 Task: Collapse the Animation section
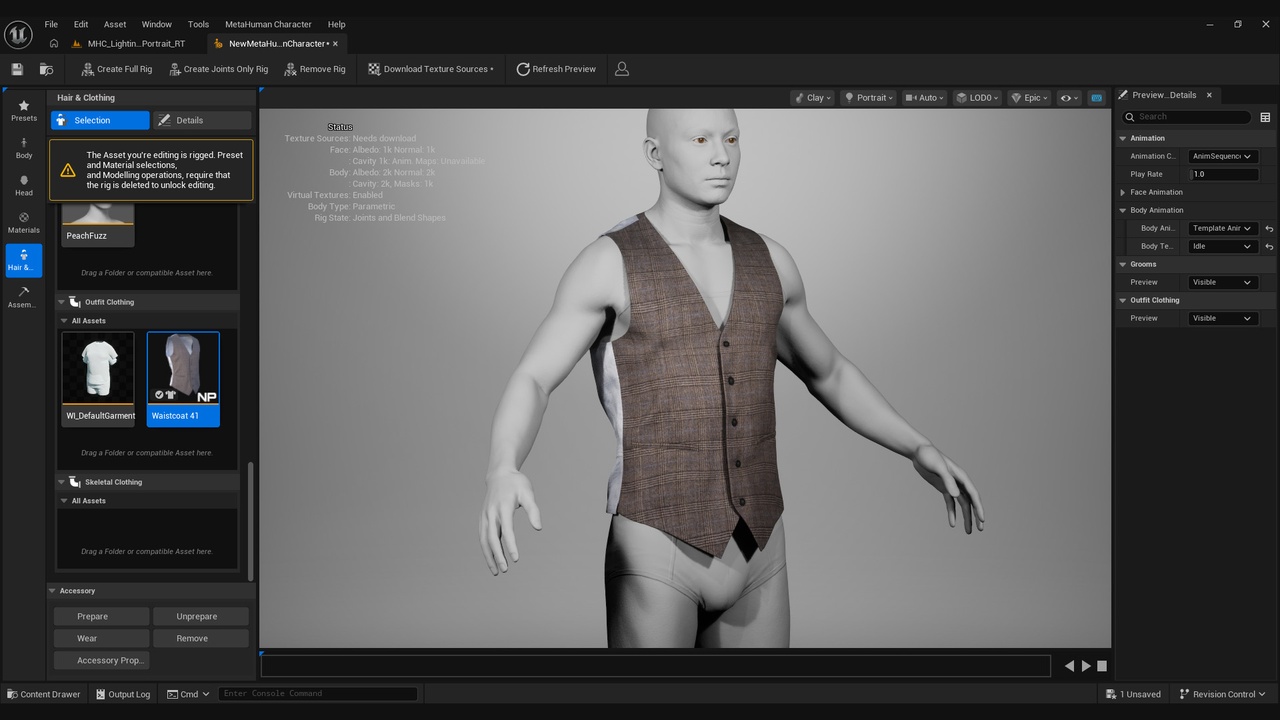point(1123,138)
